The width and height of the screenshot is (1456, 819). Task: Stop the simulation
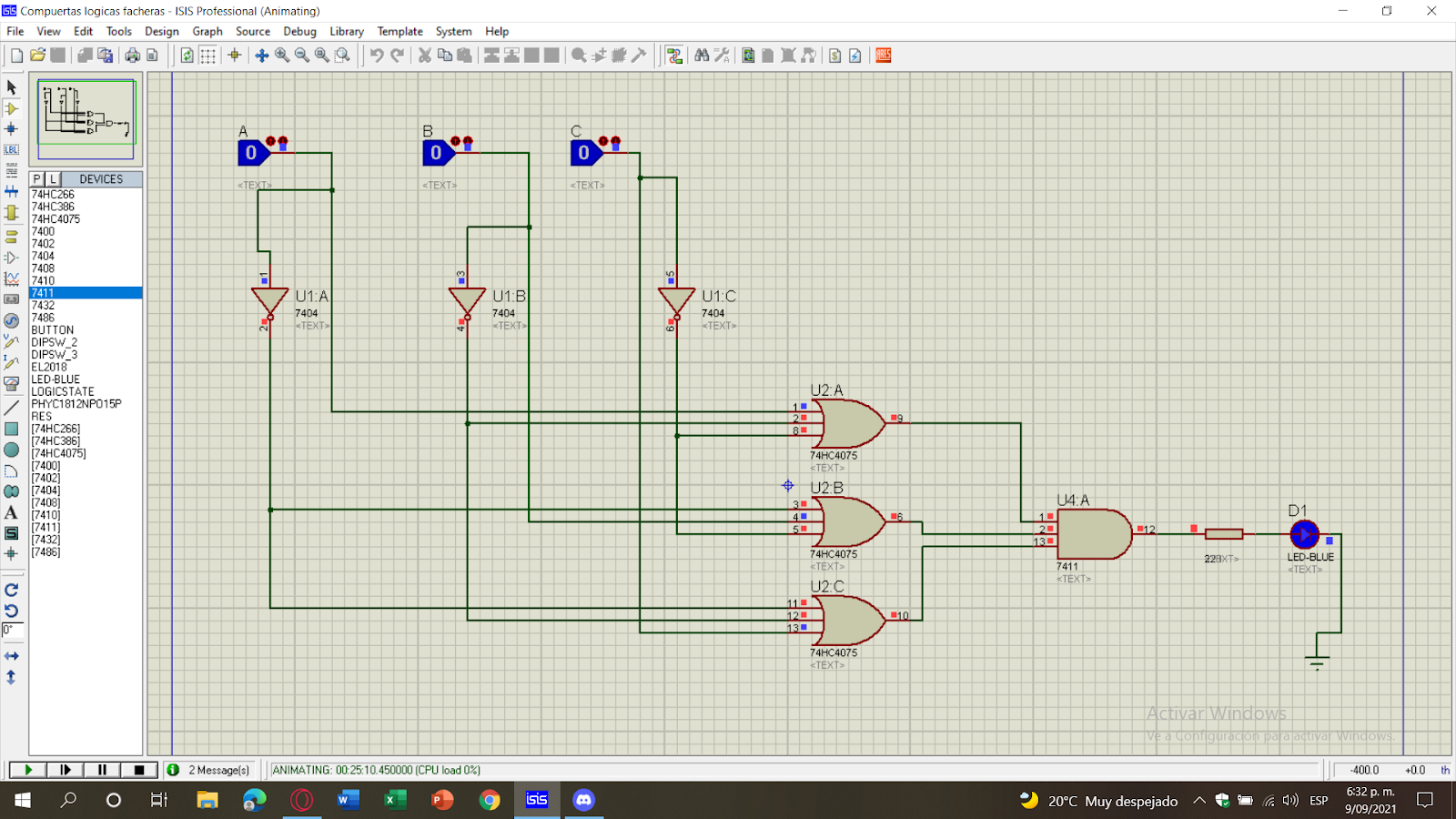(x=139, y=770)
